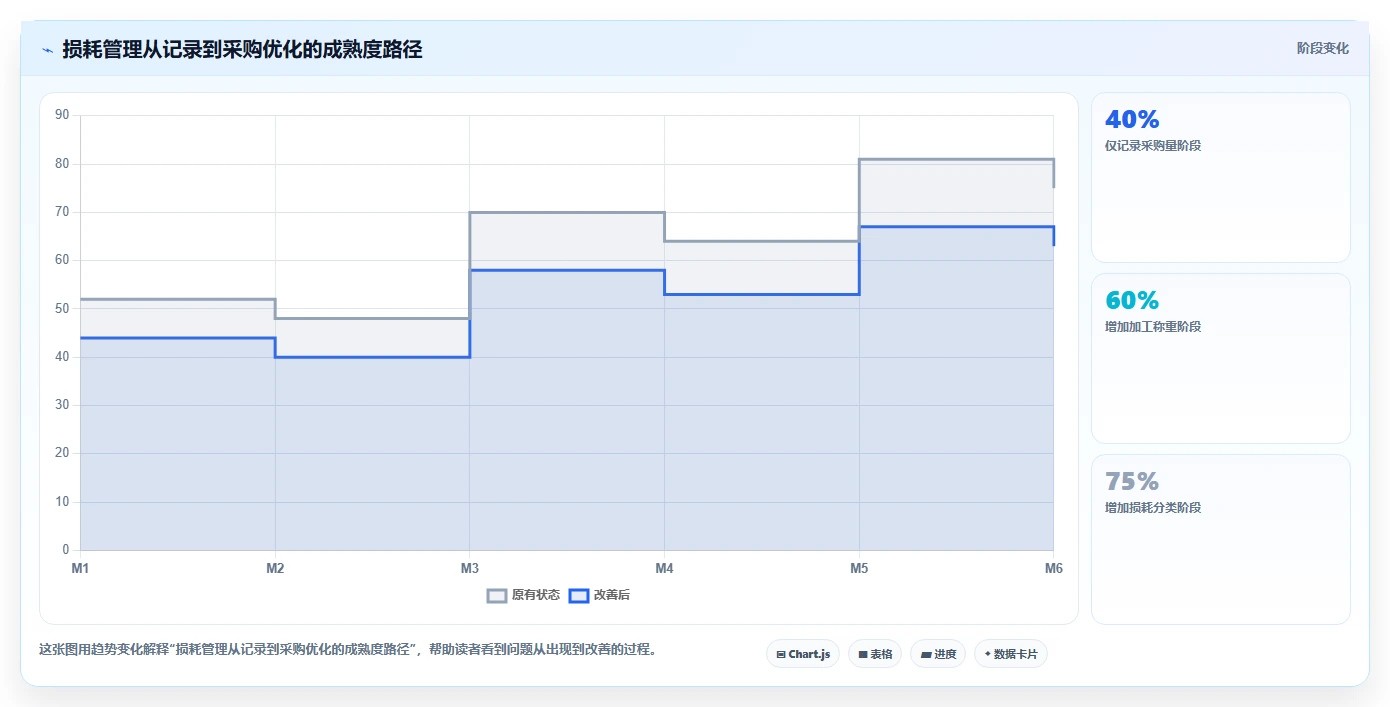Open the 75% 增加损耗分类阶段 card
The image size is (1390, 707).
coord(1220,540)
